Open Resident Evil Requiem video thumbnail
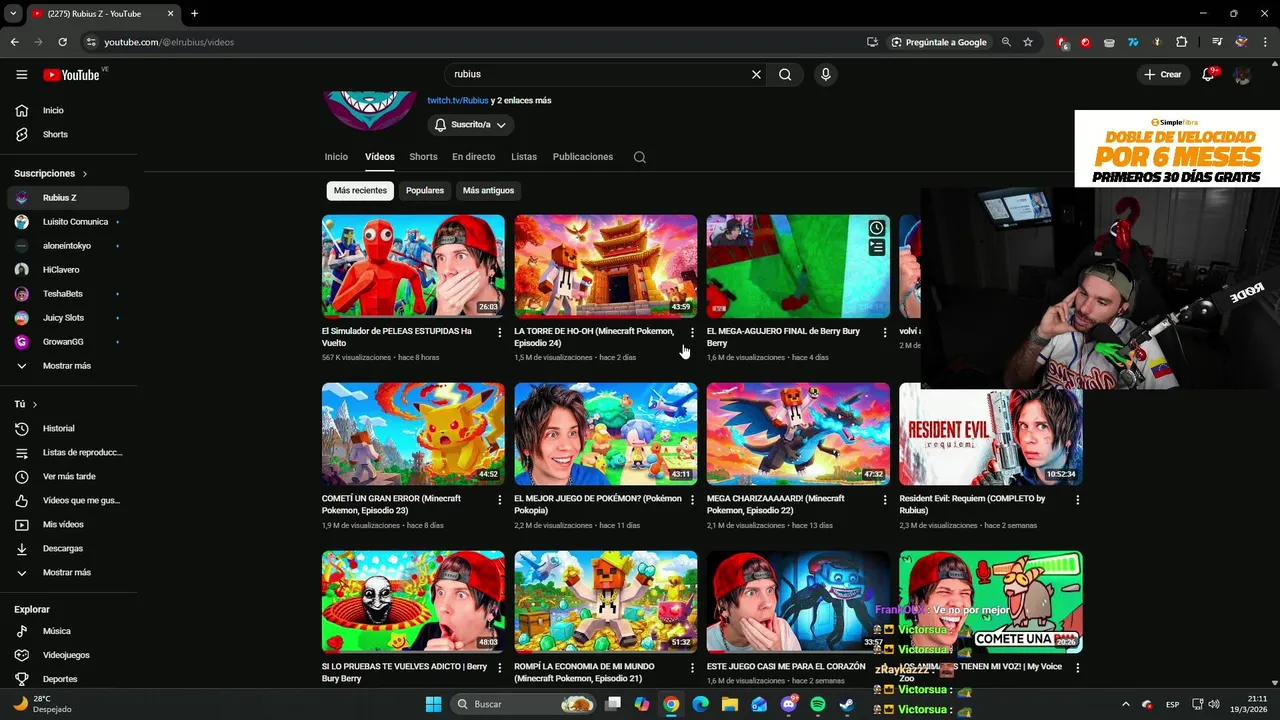 (991, 434)
